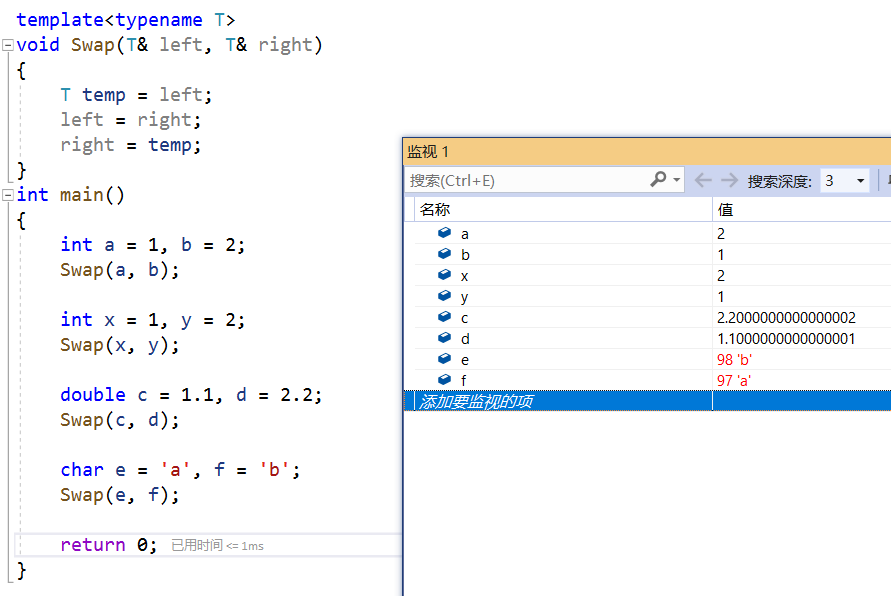Select the 值 column header
Viewport: 891px width, 596px height.
pyautogui.click(x=802, y=210)
